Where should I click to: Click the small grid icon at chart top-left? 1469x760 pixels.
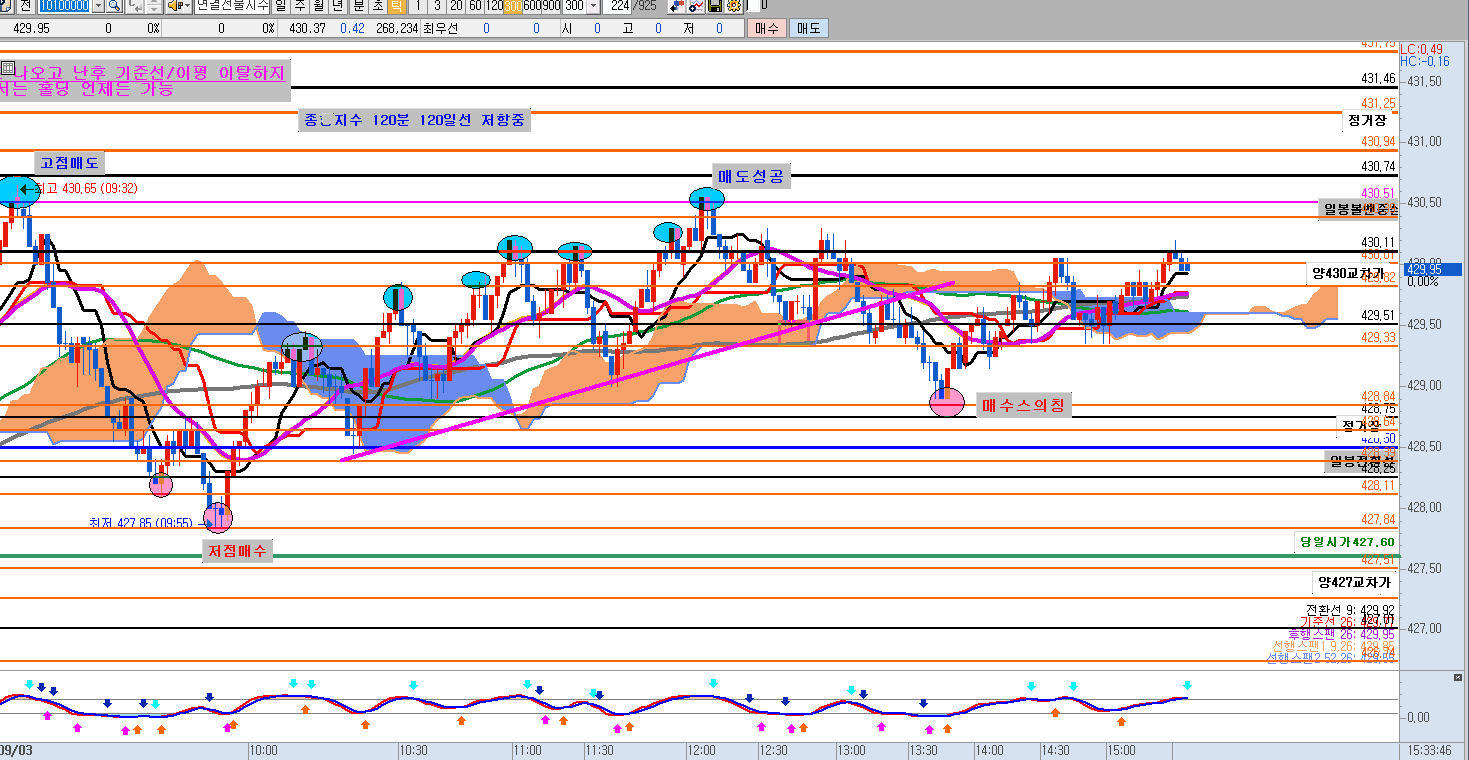point(8,69)
